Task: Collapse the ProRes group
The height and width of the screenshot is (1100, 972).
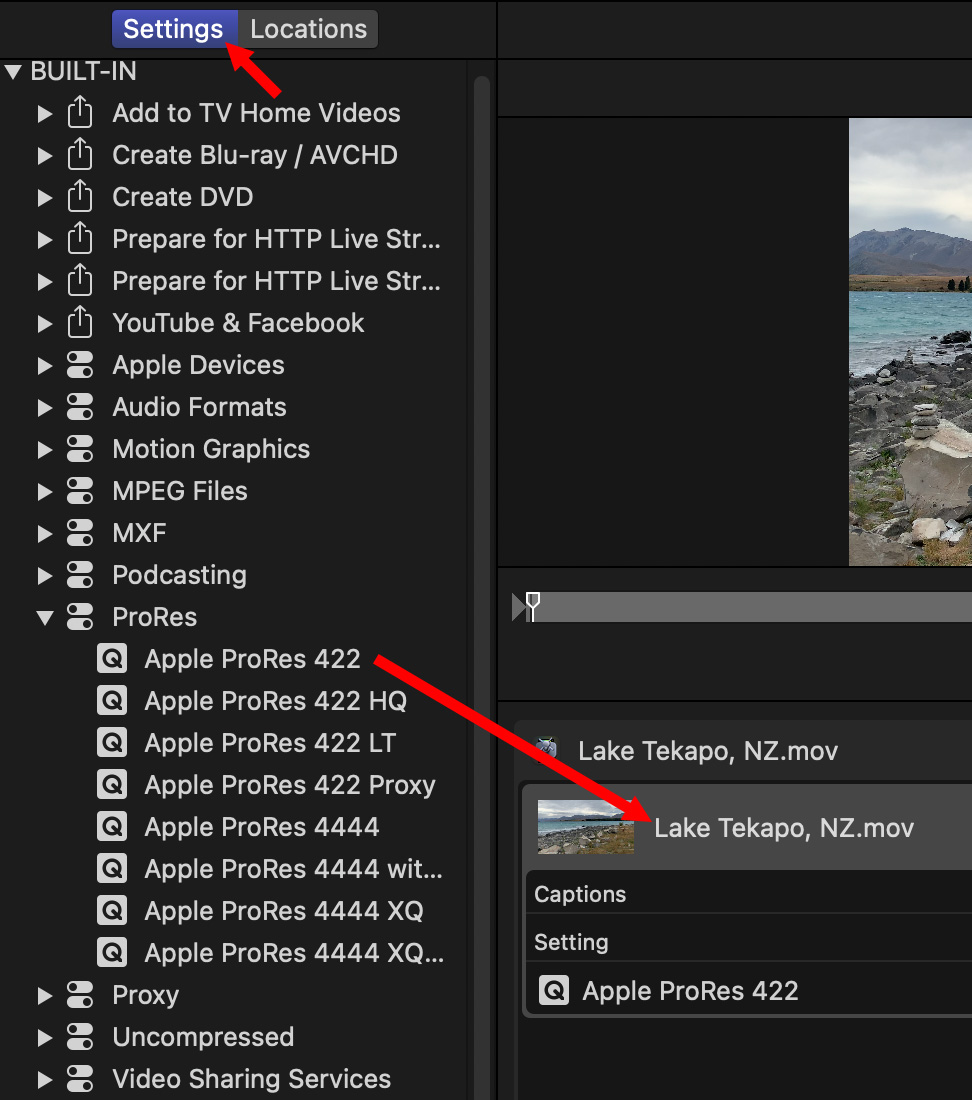Action: click(44, 617)
